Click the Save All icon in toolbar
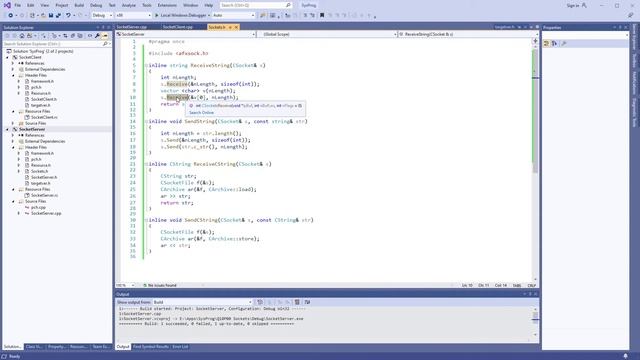 tap(58, 15)
